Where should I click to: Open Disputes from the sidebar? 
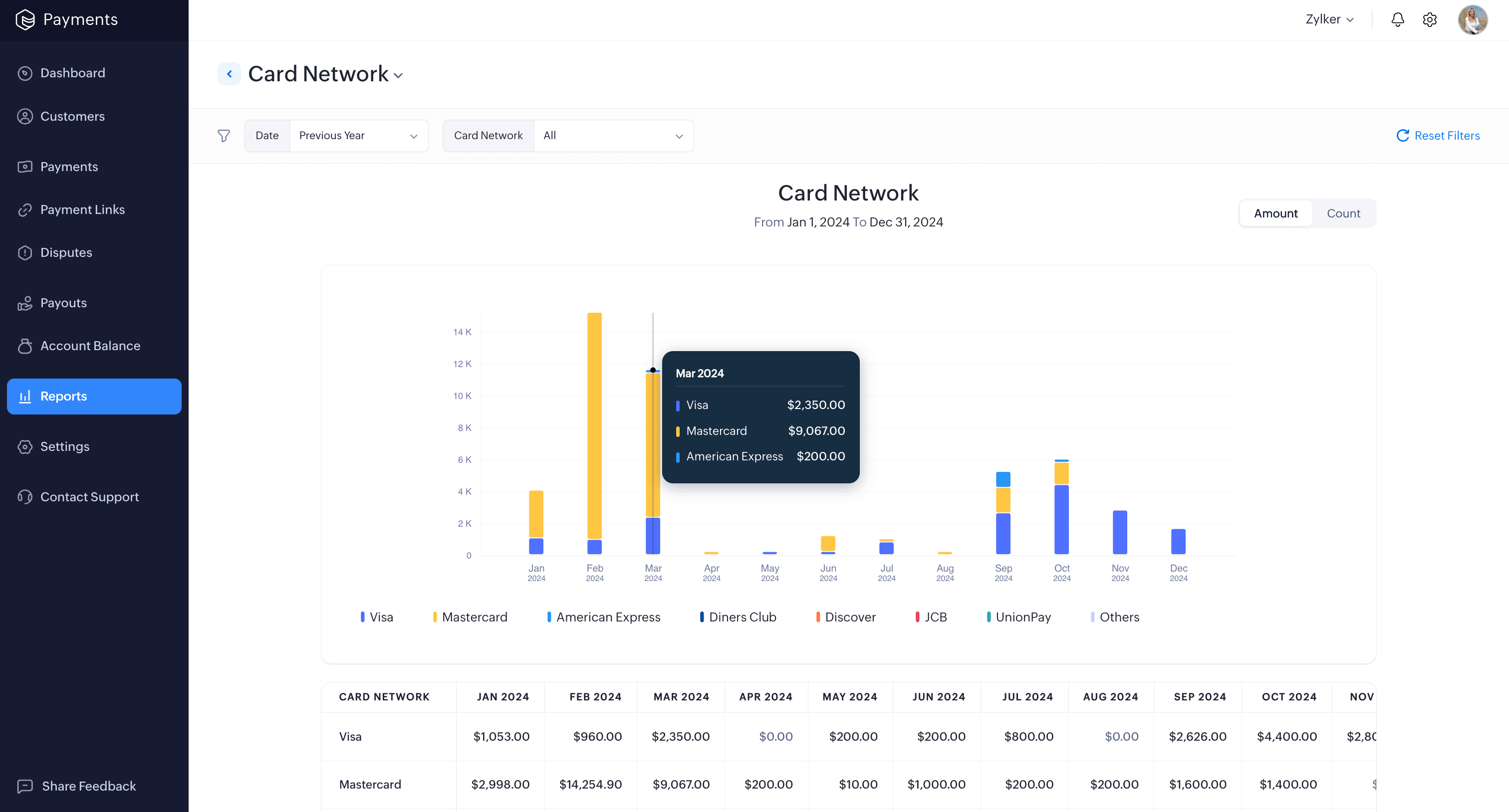click(65, 252)
